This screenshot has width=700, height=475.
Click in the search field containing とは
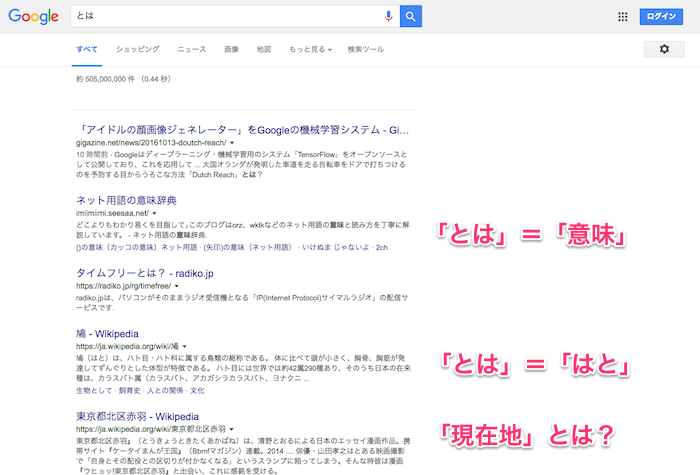coord(220,16)
